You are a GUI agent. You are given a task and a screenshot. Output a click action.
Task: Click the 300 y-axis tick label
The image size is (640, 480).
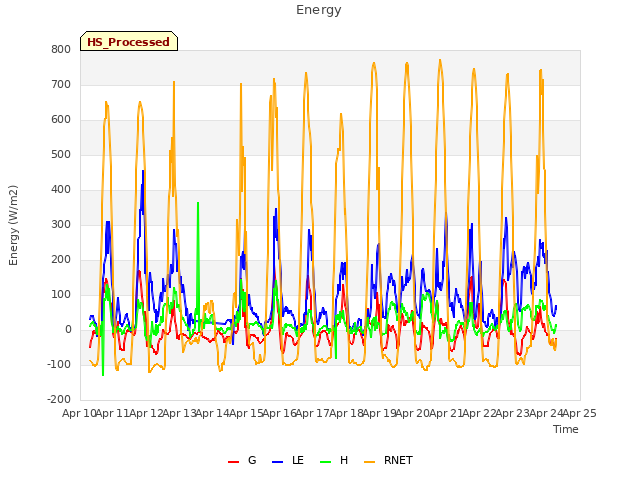click(61, 224)
